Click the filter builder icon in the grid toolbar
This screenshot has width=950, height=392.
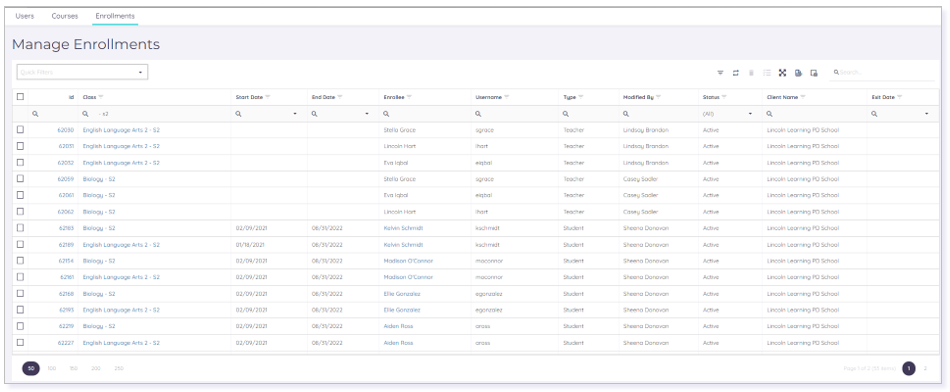click(720, 73)
